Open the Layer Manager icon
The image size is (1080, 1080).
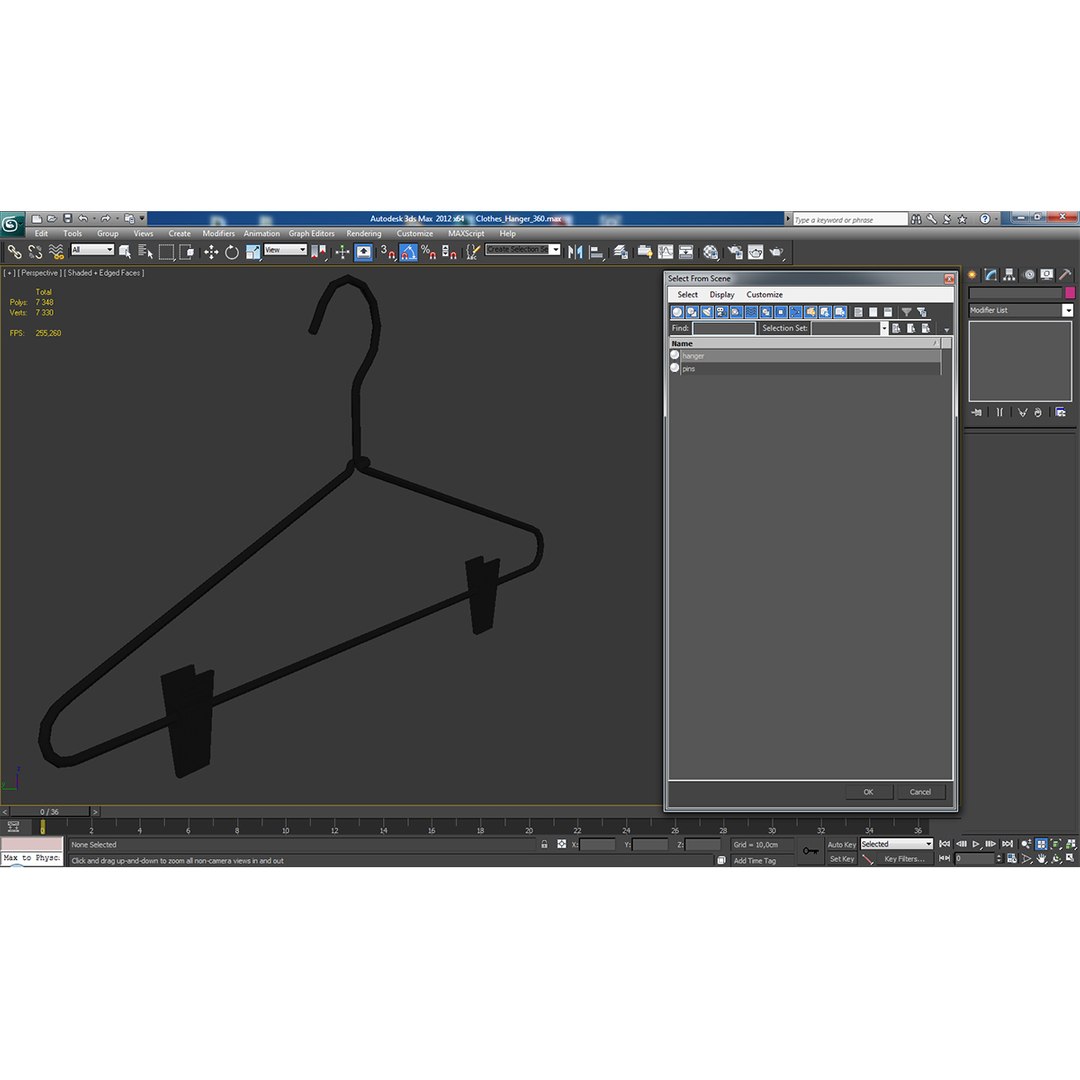point(621,253)
